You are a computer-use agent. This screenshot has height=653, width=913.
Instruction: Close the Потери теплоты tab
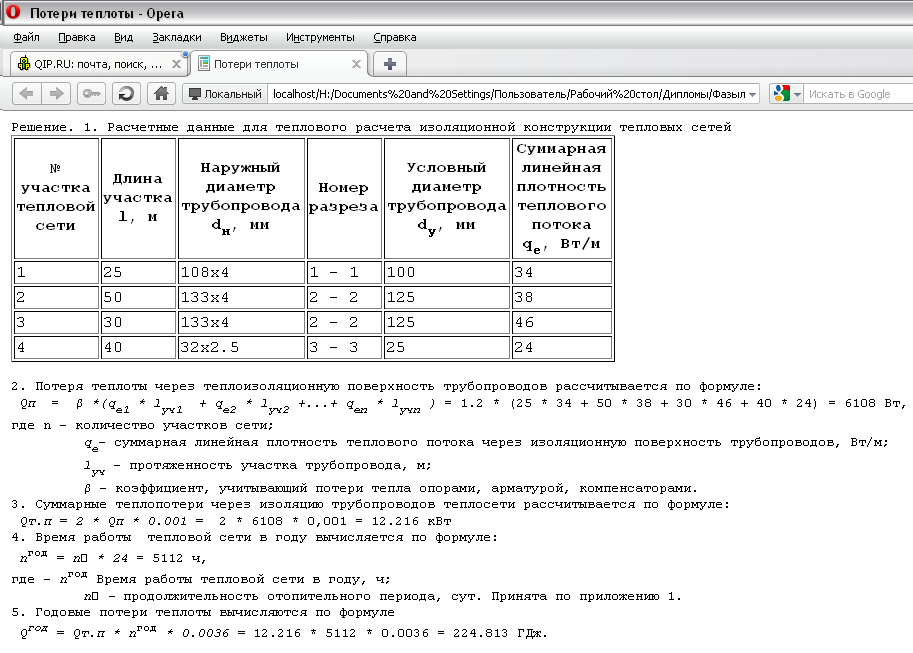[356, 64]
